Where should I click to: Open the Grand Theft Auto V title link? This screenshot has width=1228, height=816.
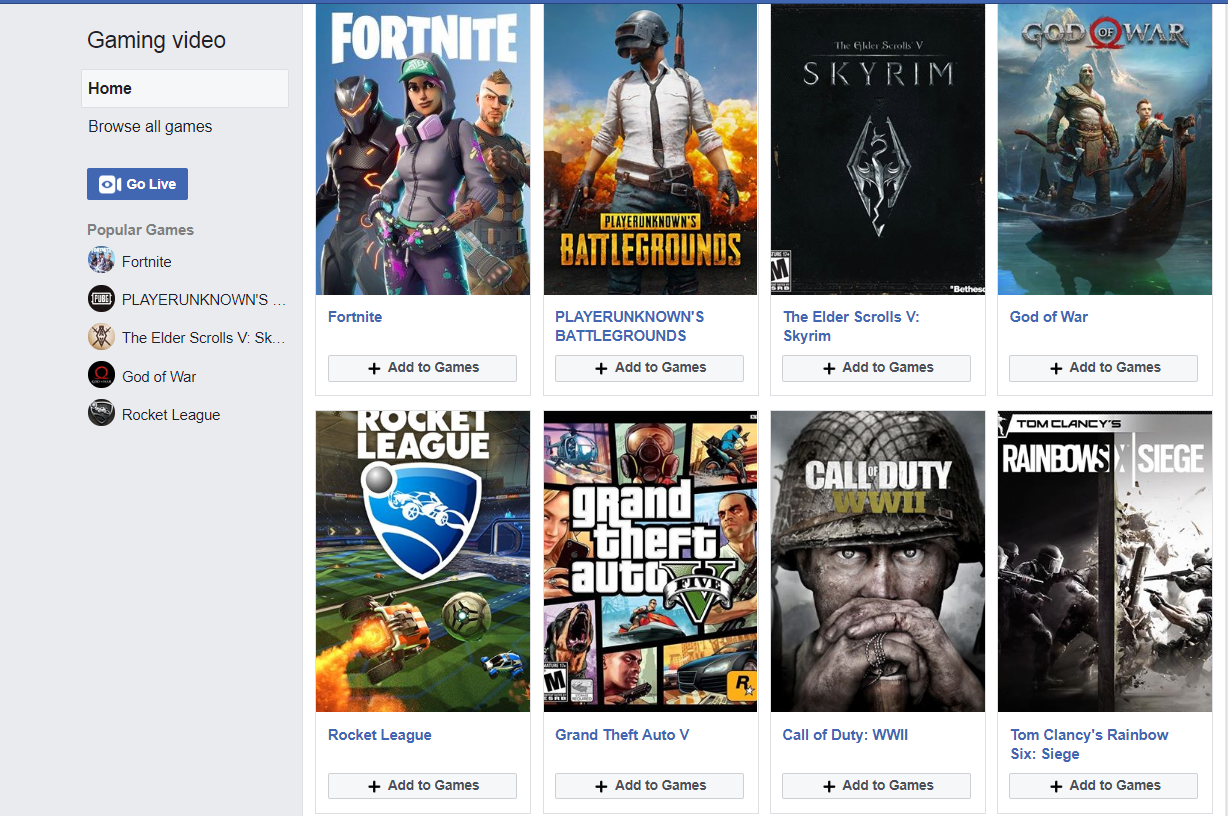click(622, 735)
